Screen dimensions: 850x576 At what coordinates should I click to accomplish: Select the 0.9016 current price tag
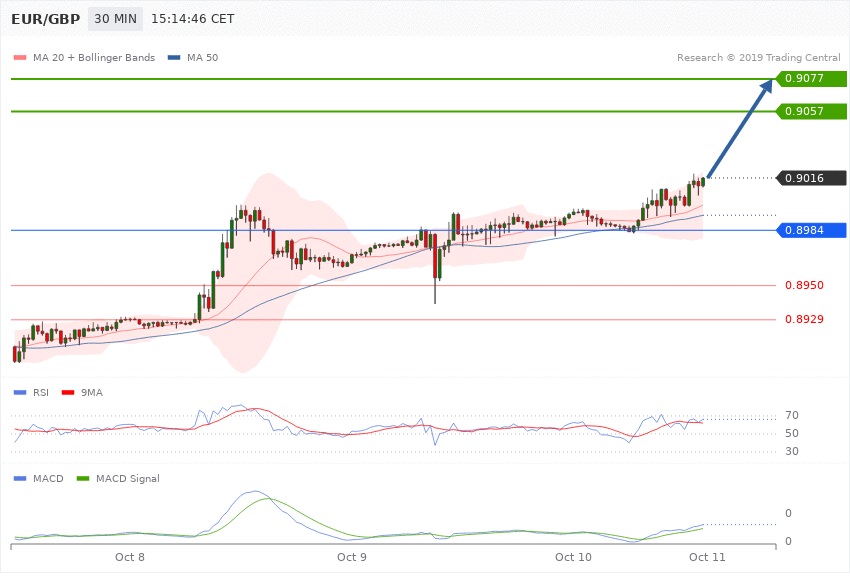pos(811,178)
